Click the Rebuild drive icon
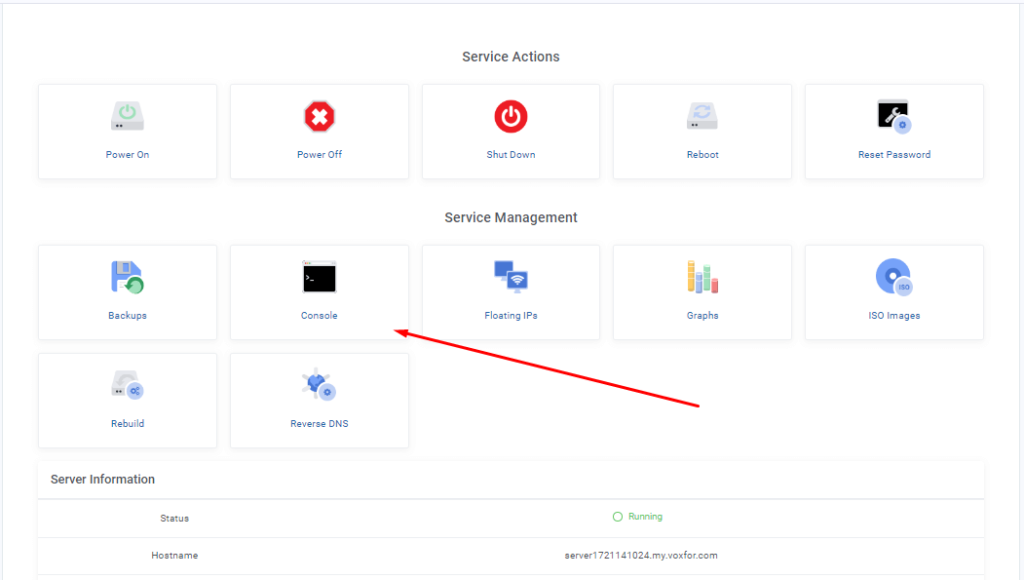This screenshot has height=580, width=1024. [x=127, y=385]
